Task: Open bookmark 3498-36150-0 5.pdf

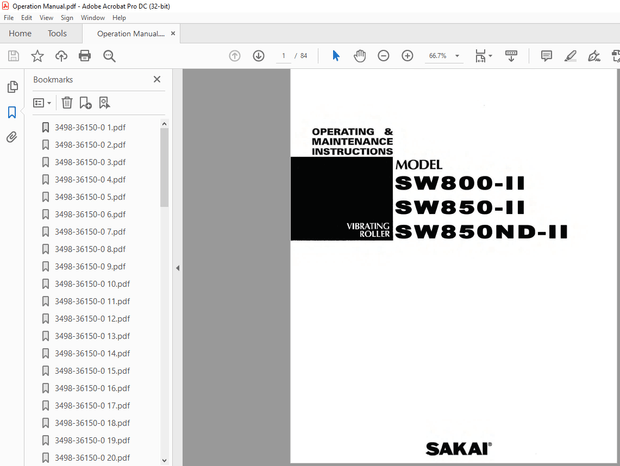Action: point(90,197)
